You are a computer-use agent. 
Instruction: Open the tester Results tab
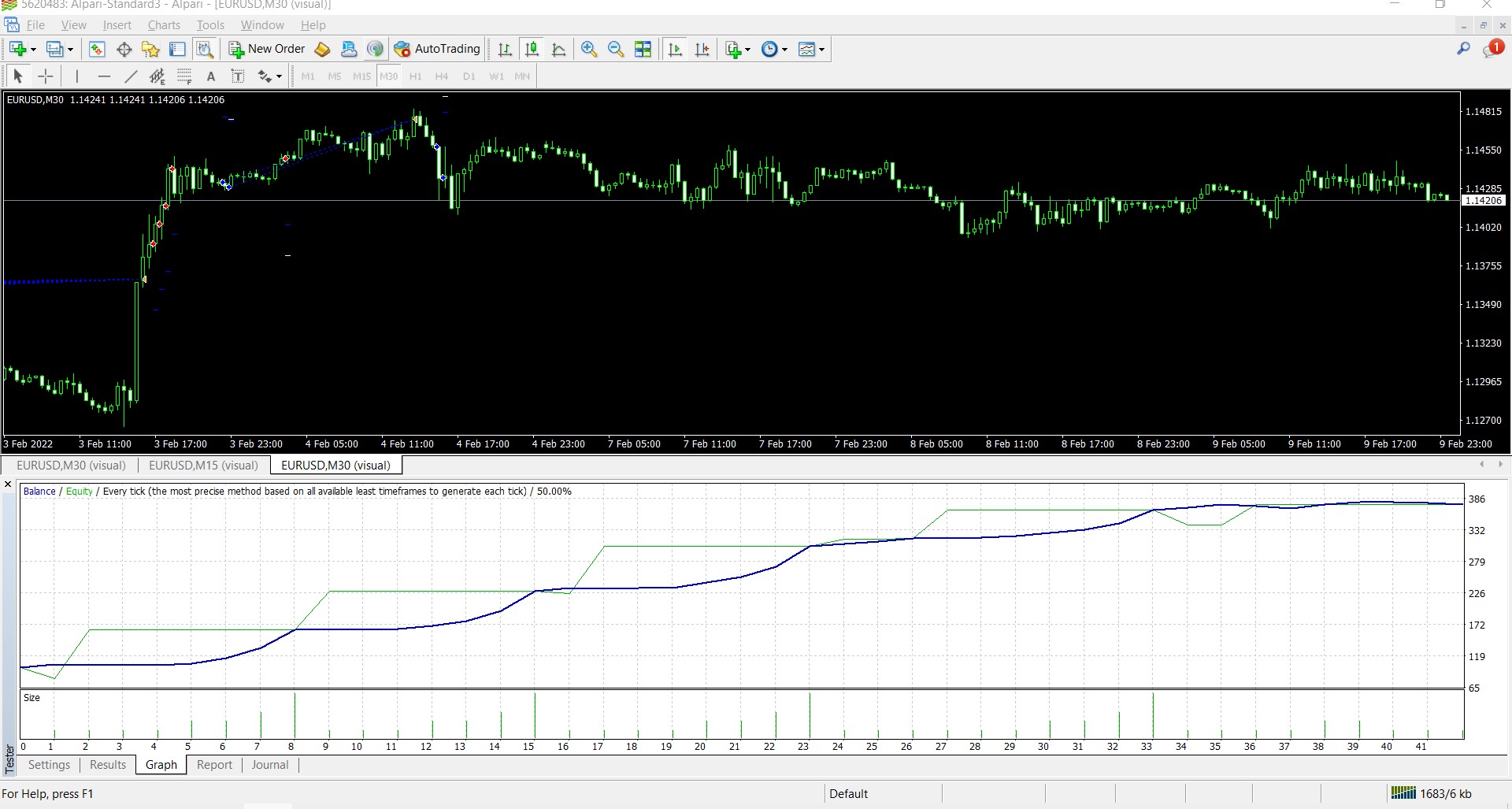click(108, 764)
